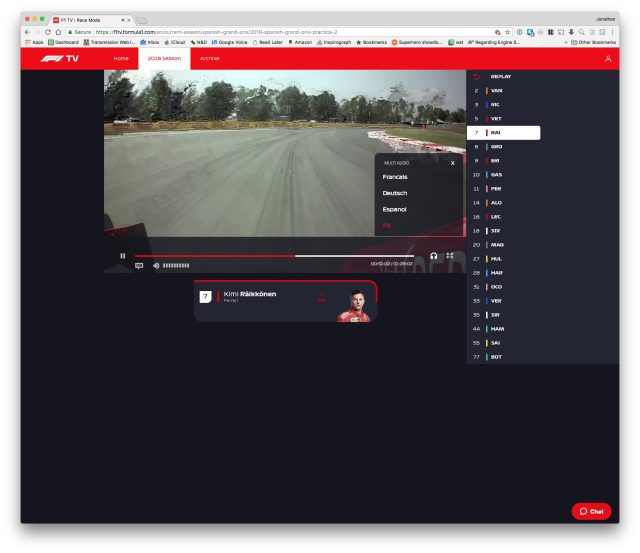Viewport: 640px width, 553px height.
Task: Click Kimi Räikkönen driver card
Action: 285,298
